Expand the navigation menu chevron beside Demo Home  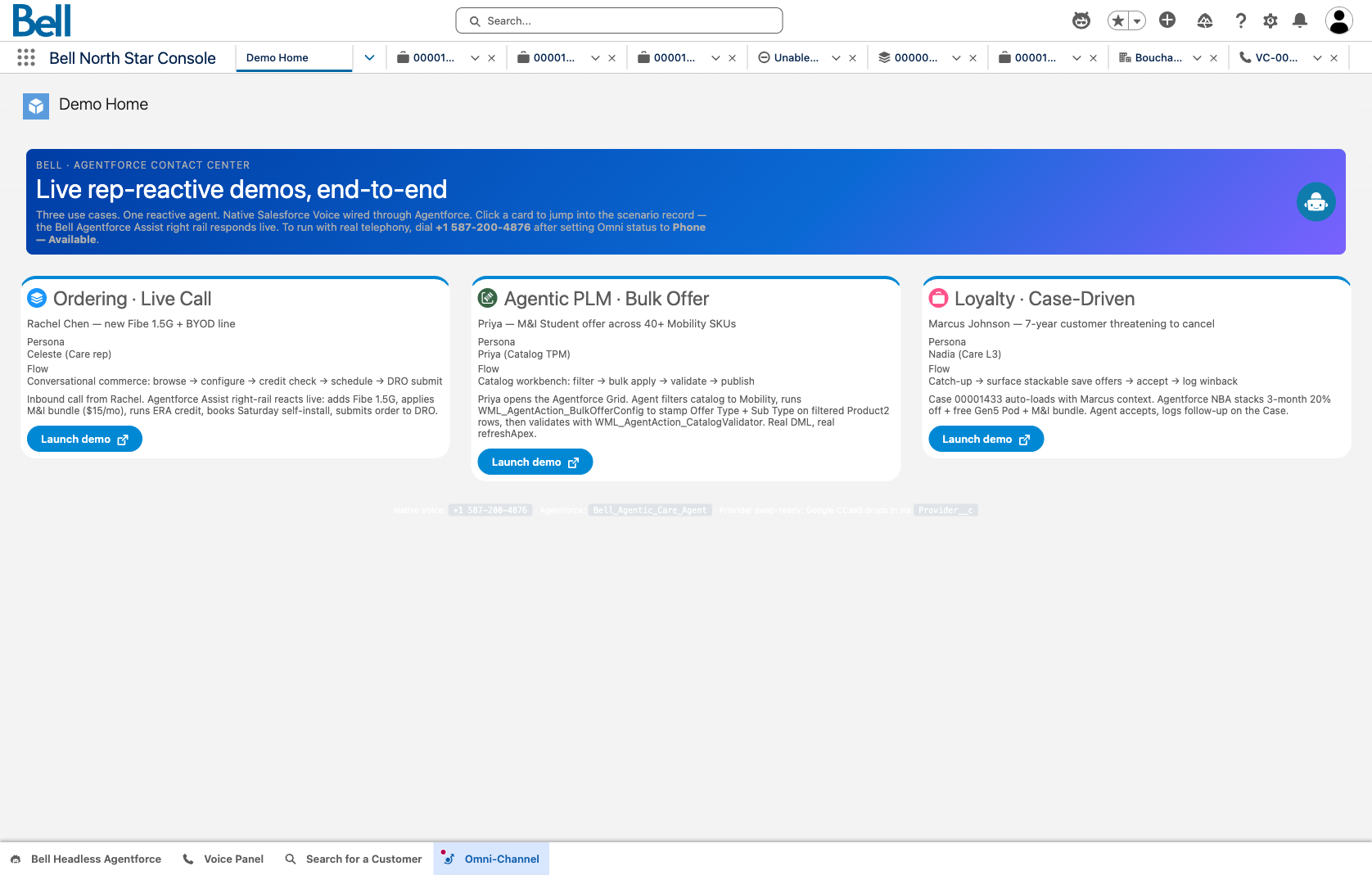(369, 57)
